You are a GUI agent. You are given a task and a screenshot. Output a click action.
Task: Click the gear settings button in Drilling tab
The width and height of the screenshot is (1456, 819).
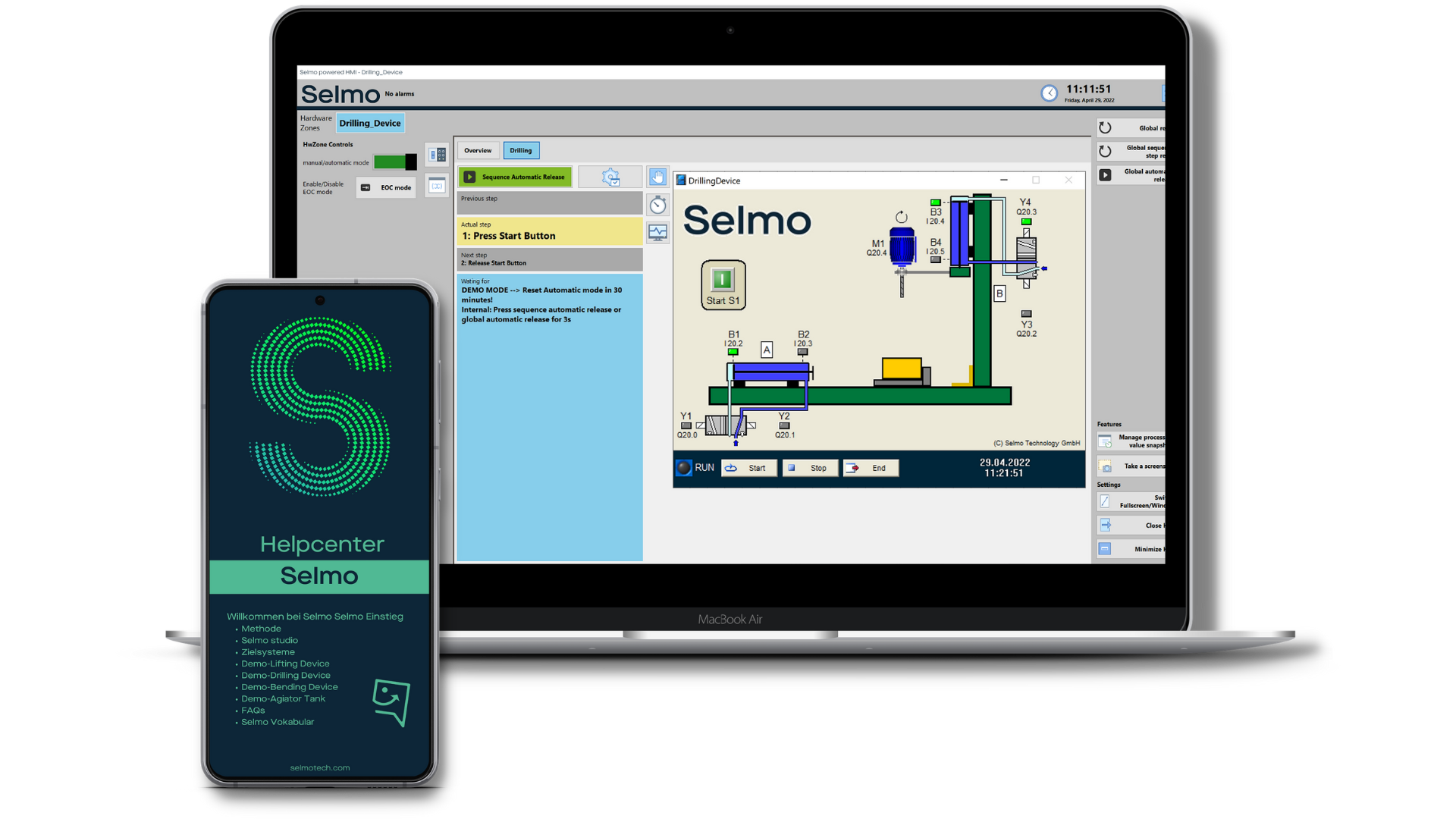point(610,177)
